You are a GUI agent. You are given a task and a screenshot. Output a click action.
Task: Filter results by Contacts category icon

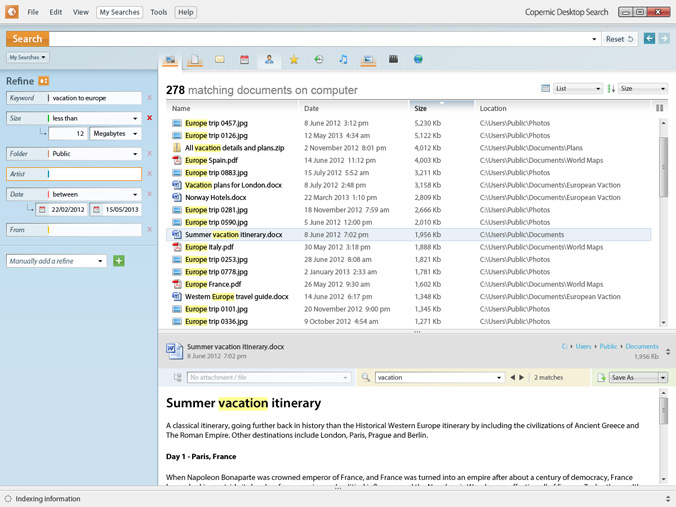click(x=269, y=60)
